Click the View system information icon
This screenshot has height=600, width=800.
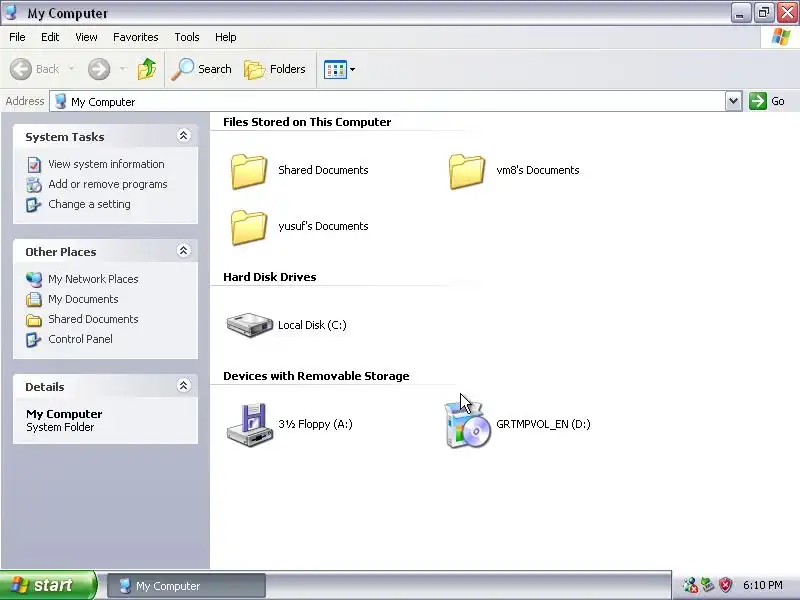click(x=34, y=165)
